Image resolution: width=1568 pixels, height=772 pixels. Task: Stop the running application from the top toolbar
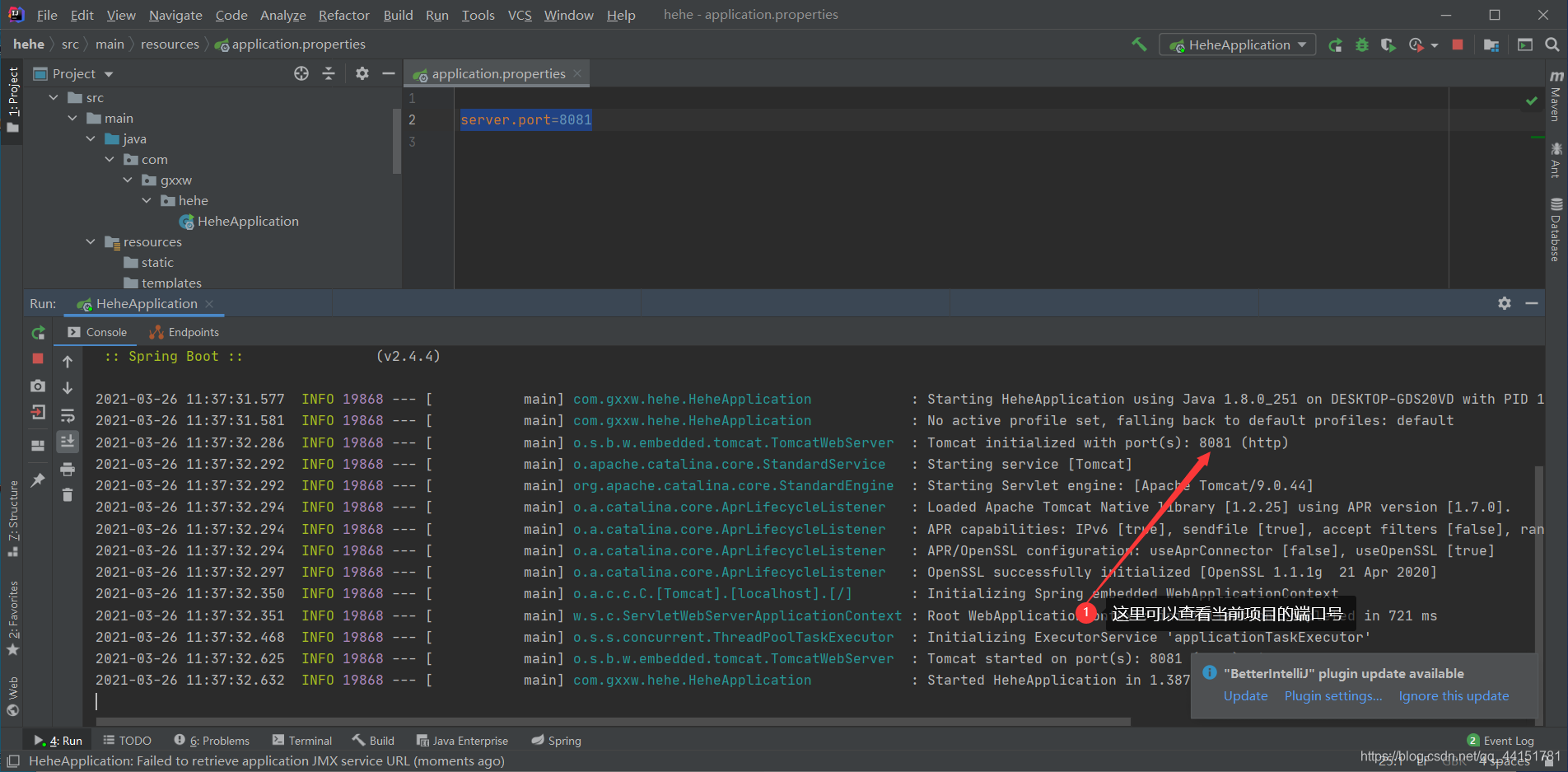pyautogui.click(x=1458, y=45)
